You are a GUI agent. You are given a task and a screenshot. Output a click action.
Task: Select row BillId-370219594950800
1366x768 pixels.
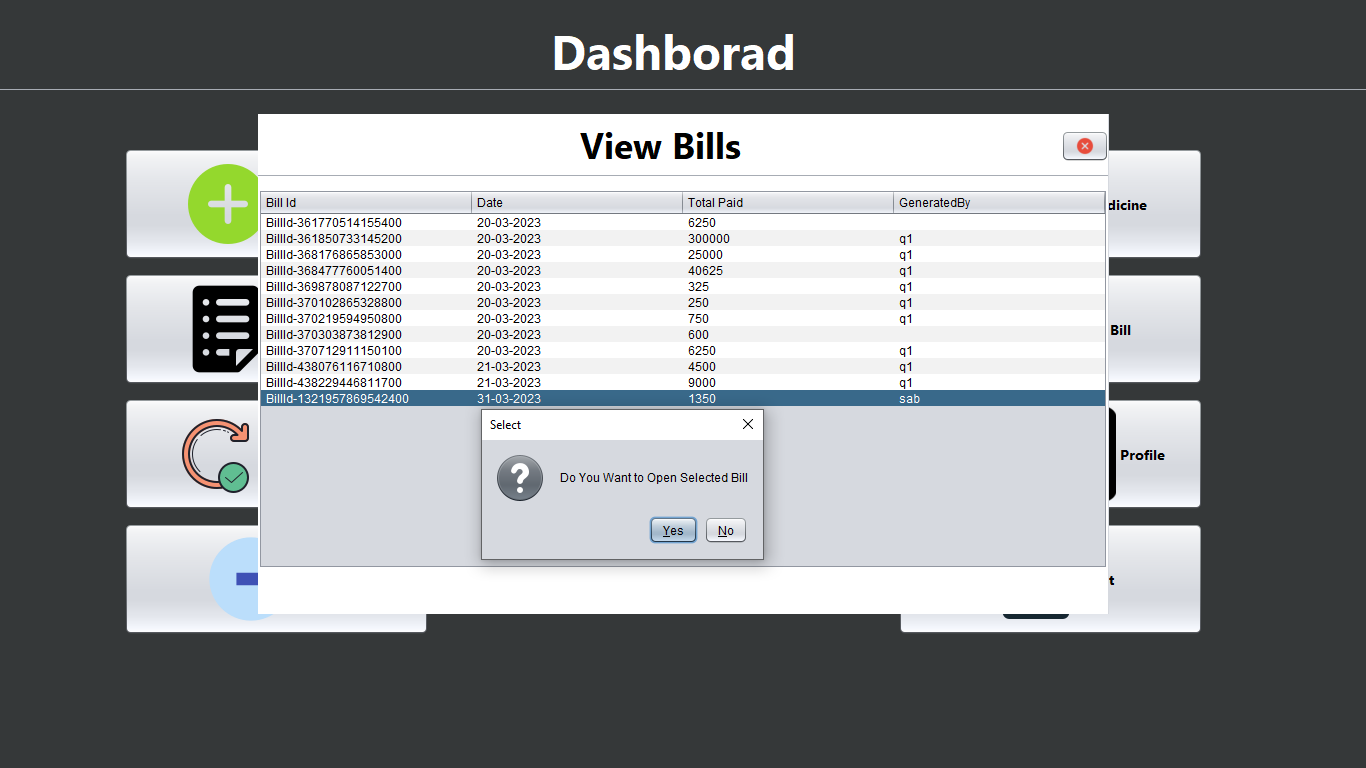coord(683,318)
